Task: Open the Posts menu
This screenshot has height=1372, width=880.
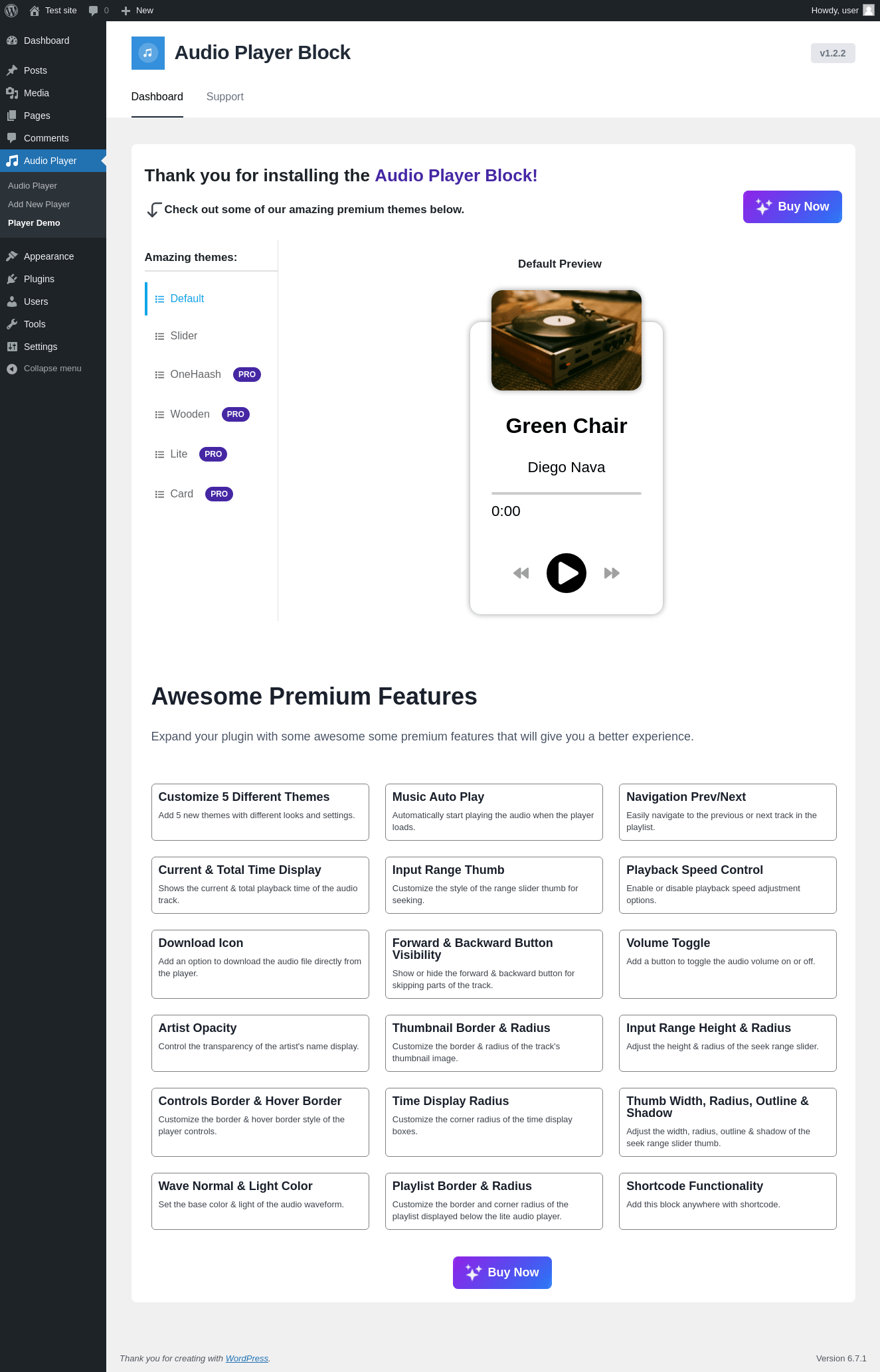Action: click(53, 70)
